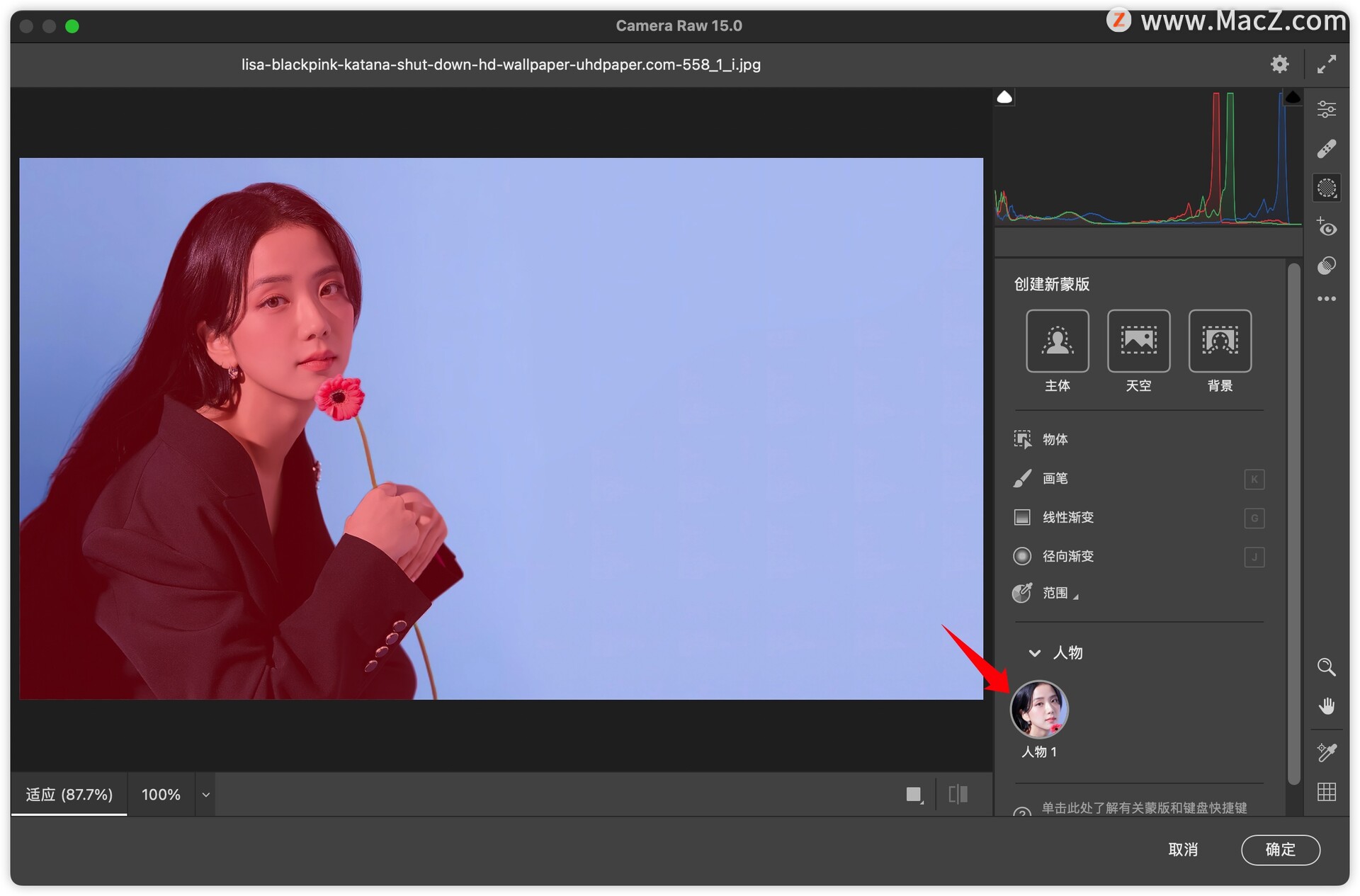This screenshot has width=1360, height=896.
Task: Open the Edit adjustments panel icon
Action: pyautogui.click(x=1326, y=109)
